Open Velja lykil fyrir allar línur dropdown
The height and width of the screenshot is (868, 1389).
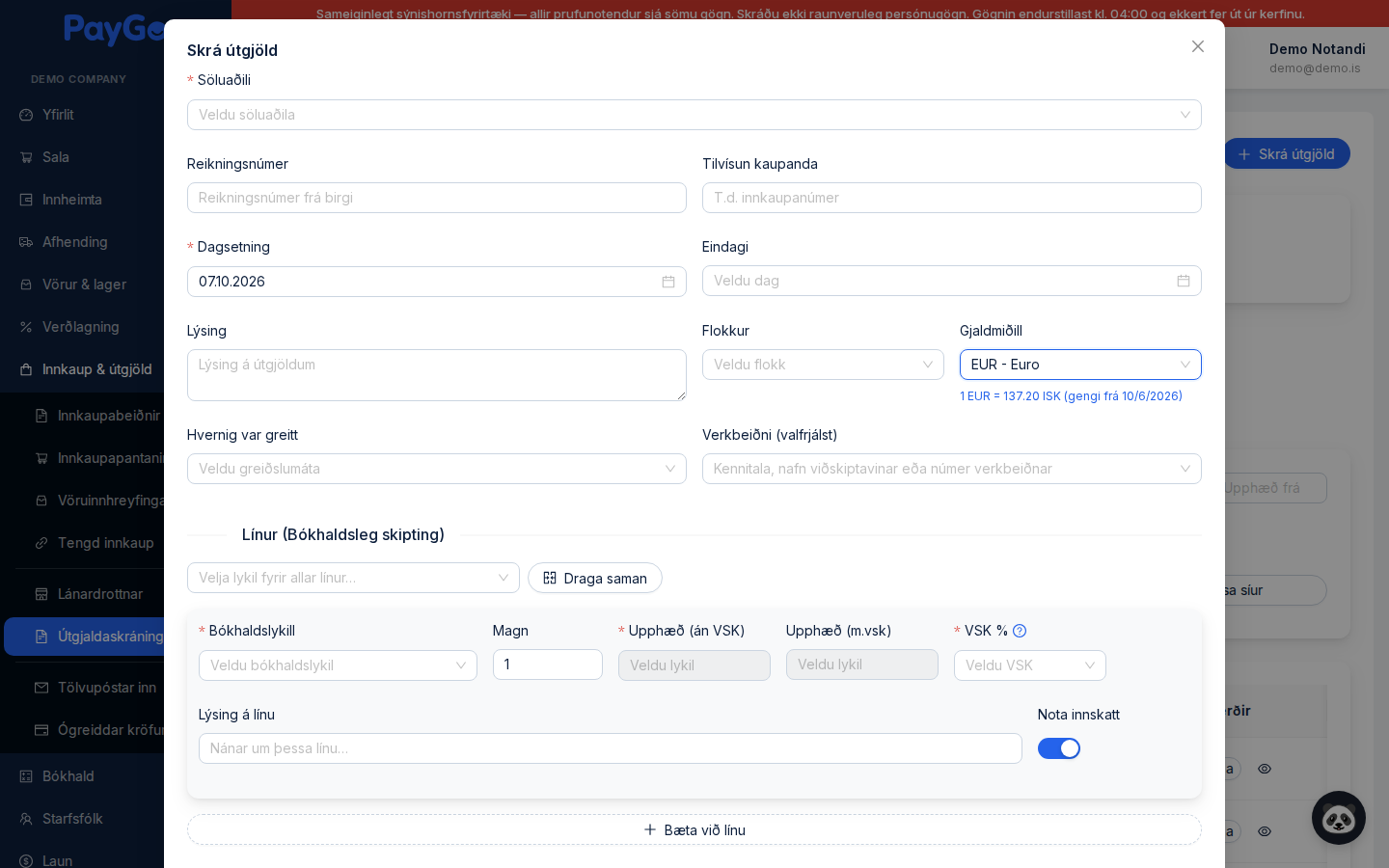tap(353, 578)
